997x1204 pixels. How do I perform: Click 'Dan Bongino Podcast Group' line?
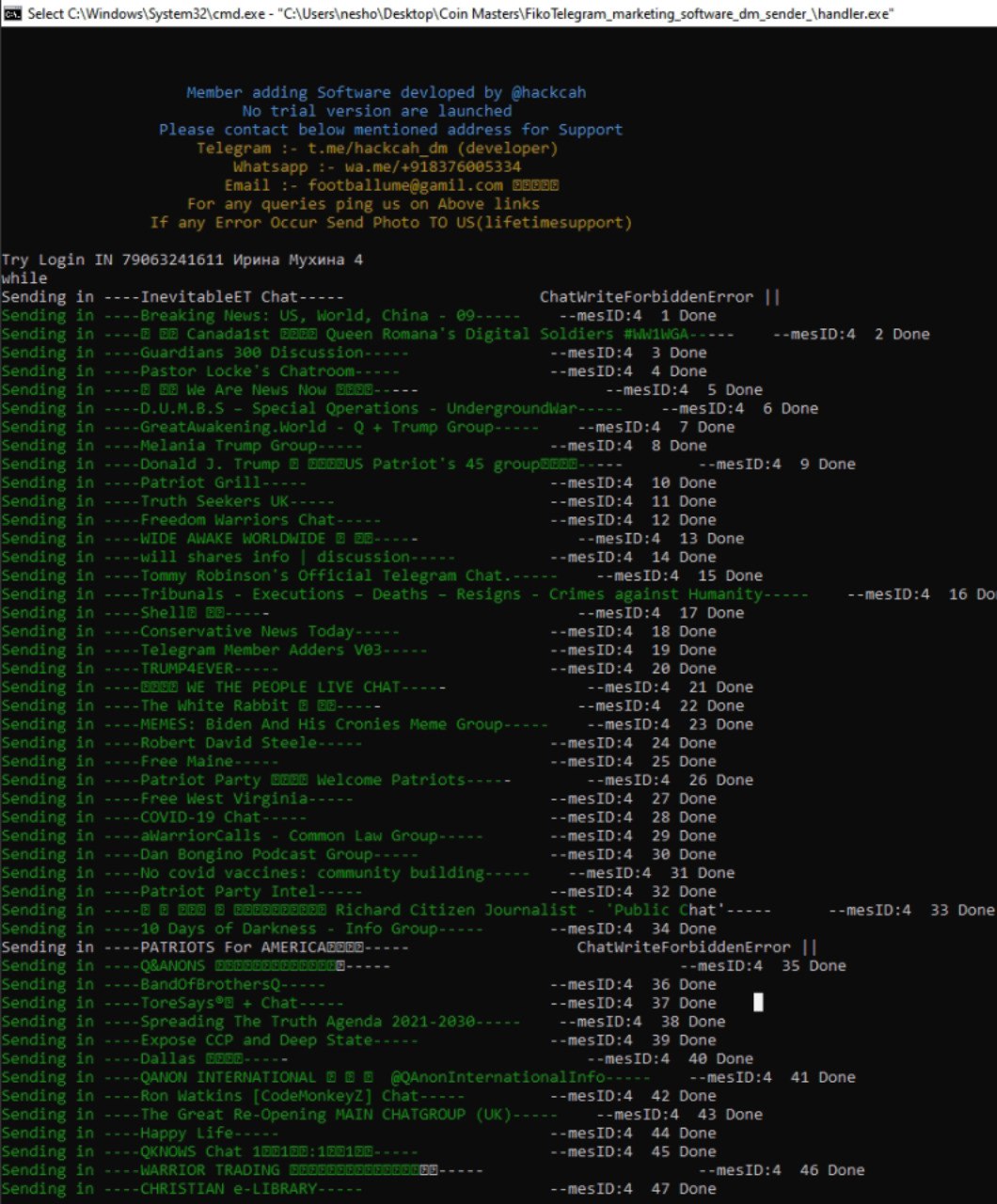point(358,854)
